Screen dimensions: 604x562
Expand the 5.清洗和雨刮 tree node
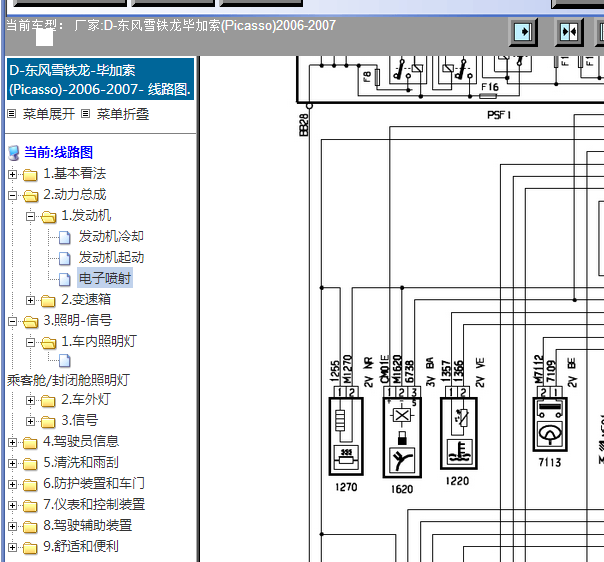pyautogui.click(x=12, y=463)
